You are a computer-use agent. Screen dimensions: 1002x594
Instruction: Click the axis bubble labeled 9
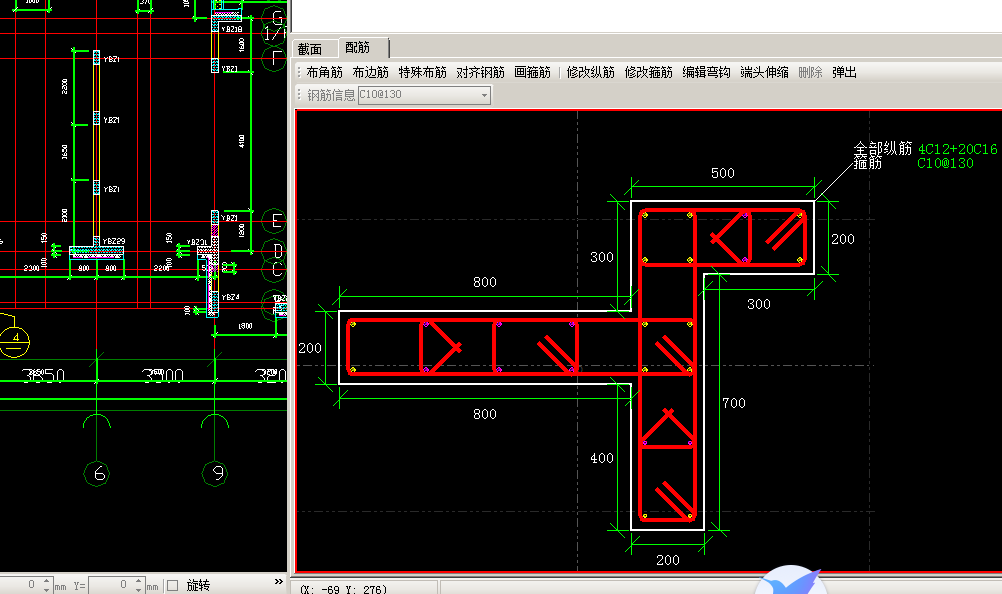215,473
